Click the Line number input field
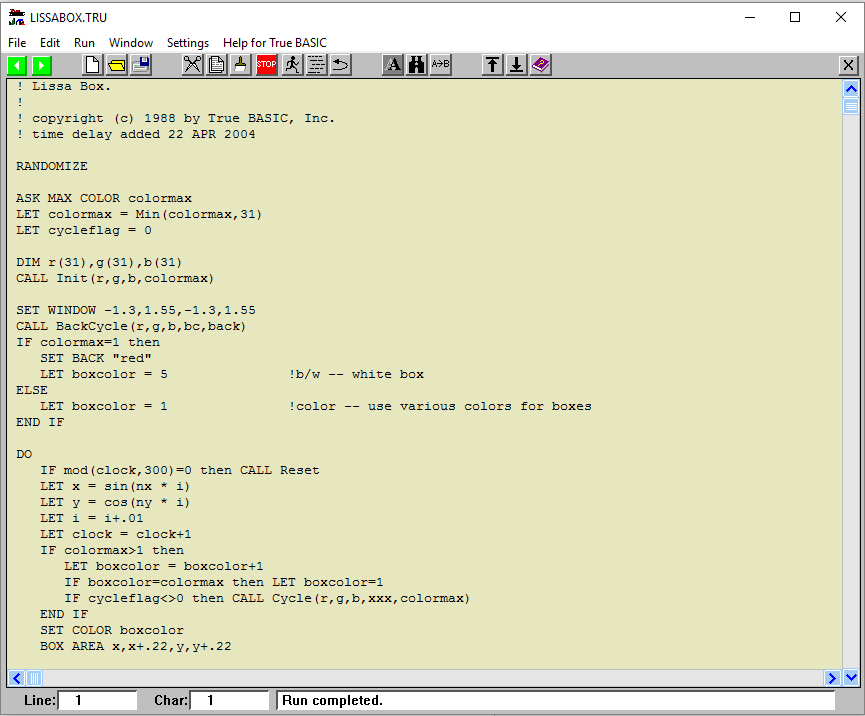 click(x=97, y=700)
